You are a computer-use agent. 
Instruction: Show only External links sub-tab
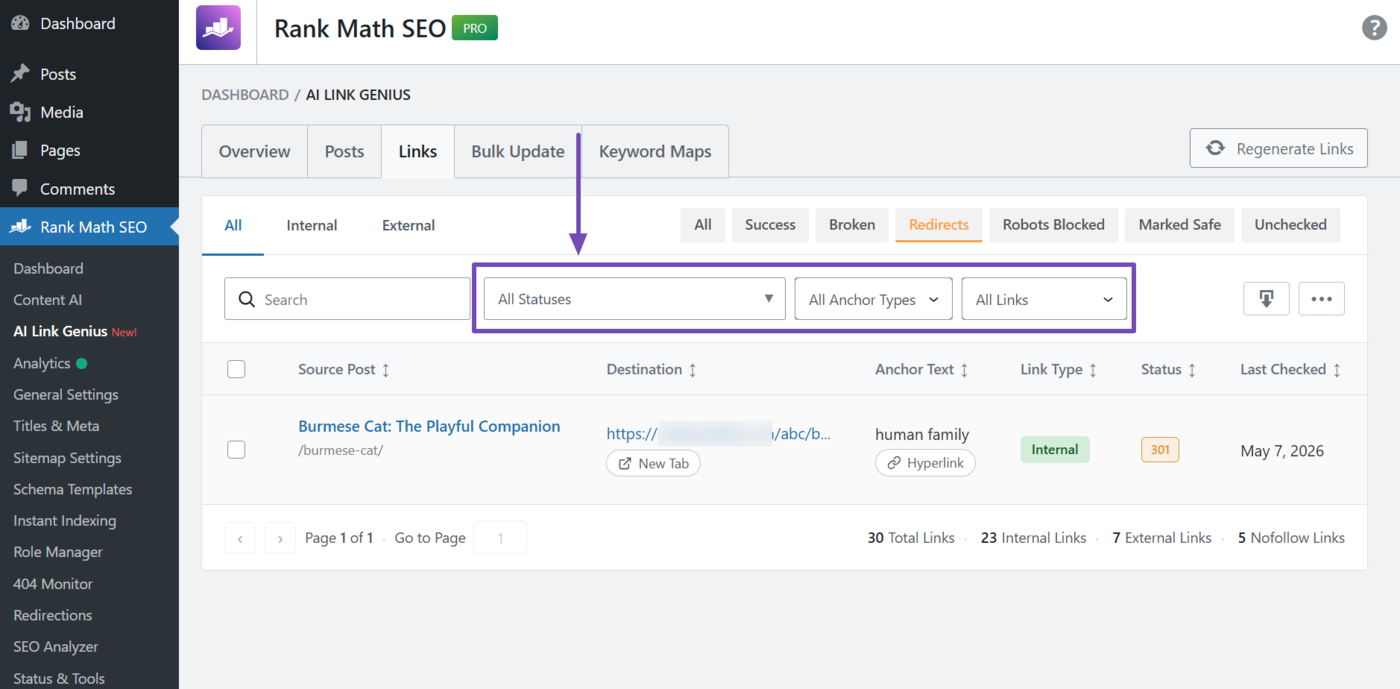pos(408,225)
